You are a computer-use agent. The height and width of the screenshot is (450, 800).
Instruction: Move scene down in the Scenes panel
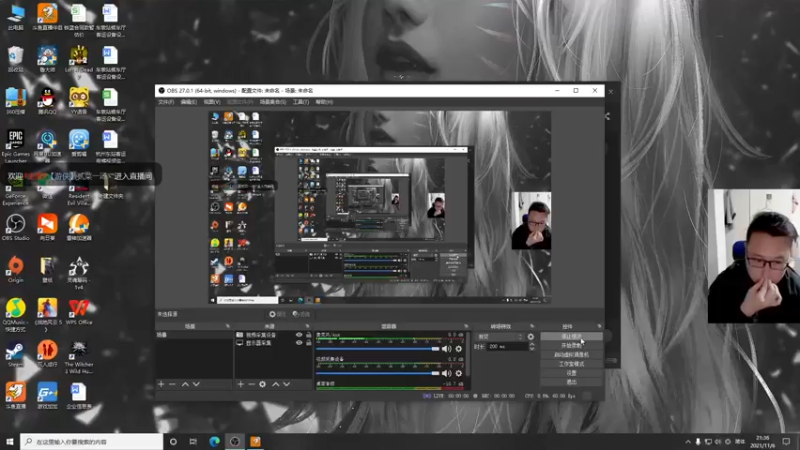tap(196, 384)
